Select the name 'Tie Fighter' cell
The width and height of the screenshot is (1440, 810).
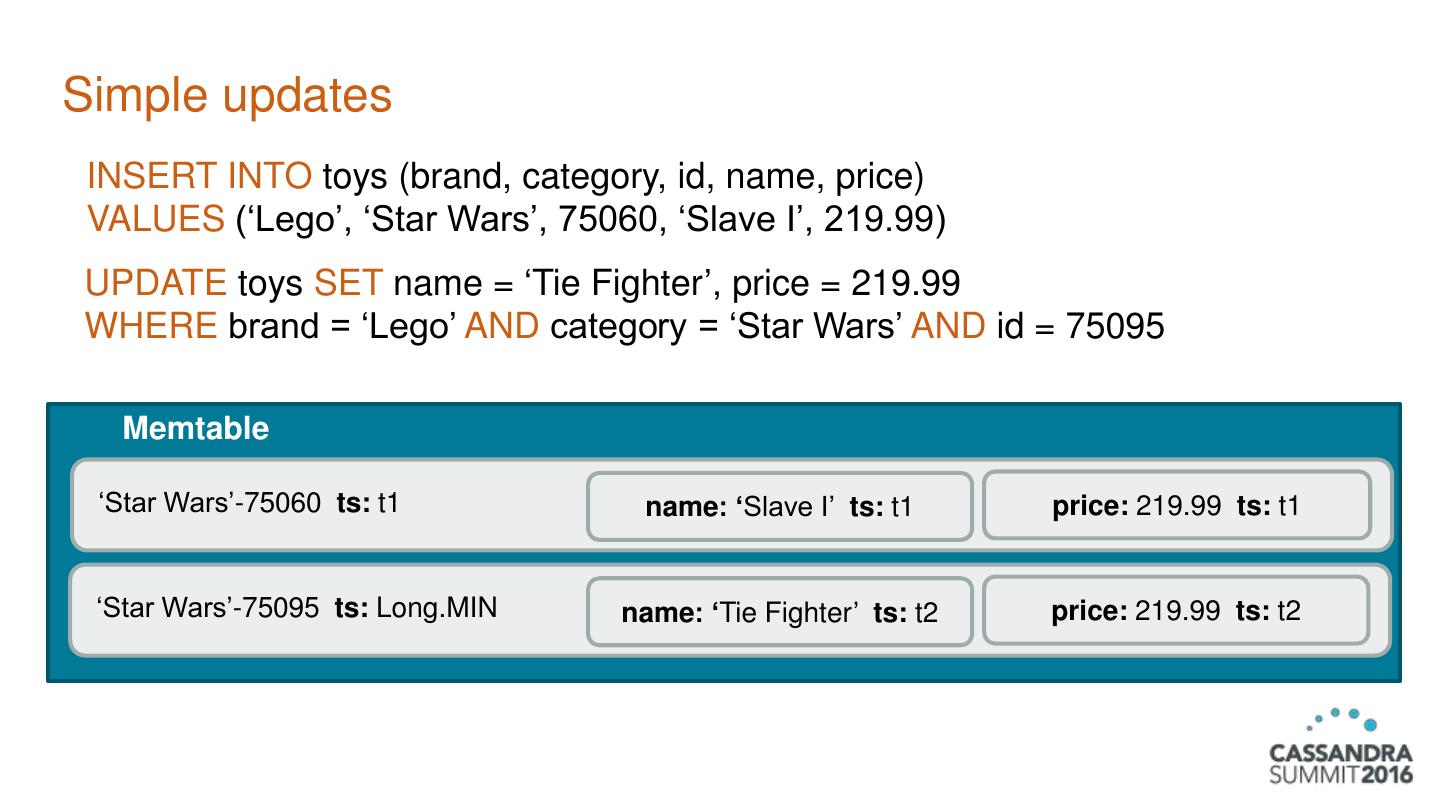pyautogui.click(x=779, y=612)
